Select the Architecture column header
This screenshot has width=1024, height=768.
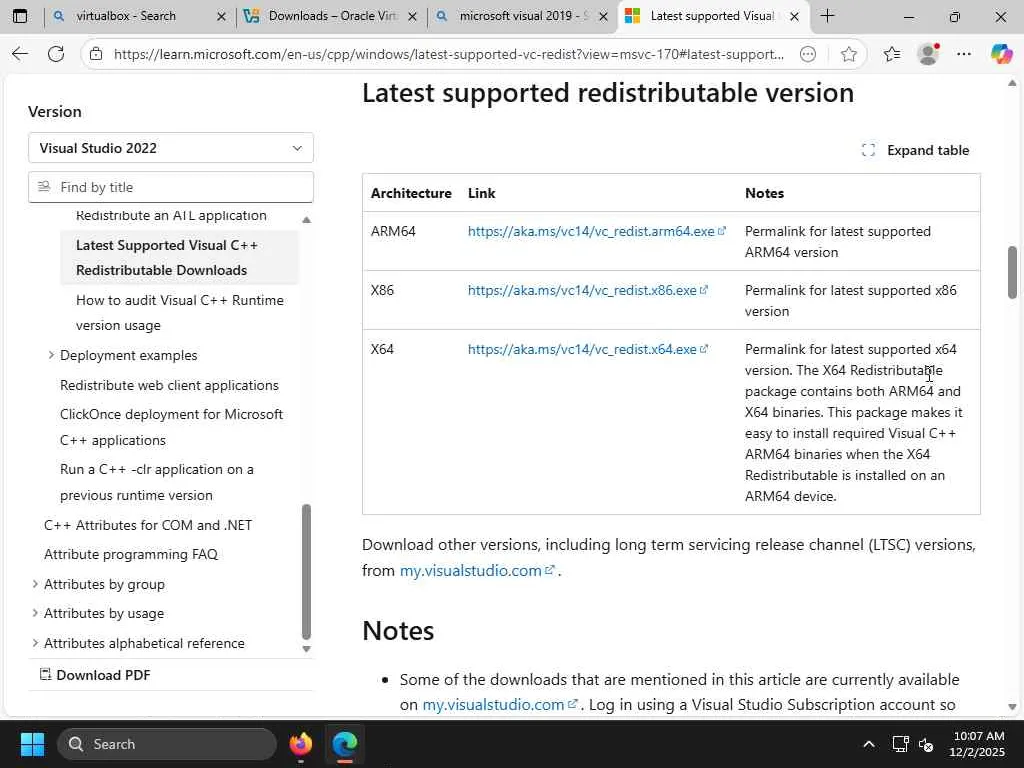[411, 193]
